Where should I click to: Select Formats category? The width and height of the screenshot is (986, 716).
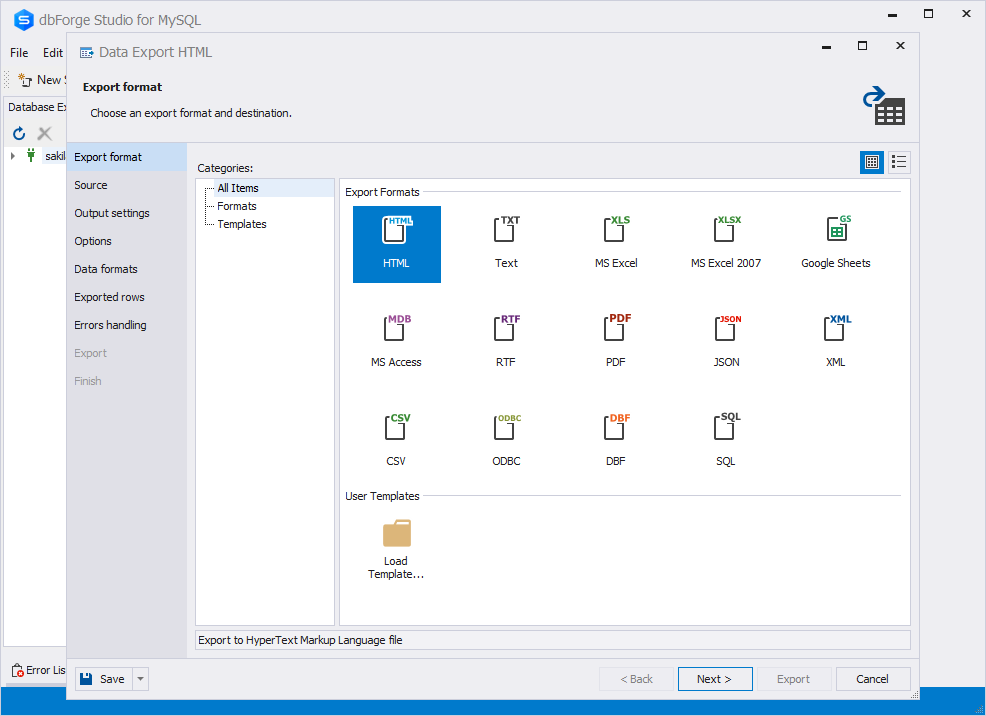pyautogui.click(x=236, y=206)
